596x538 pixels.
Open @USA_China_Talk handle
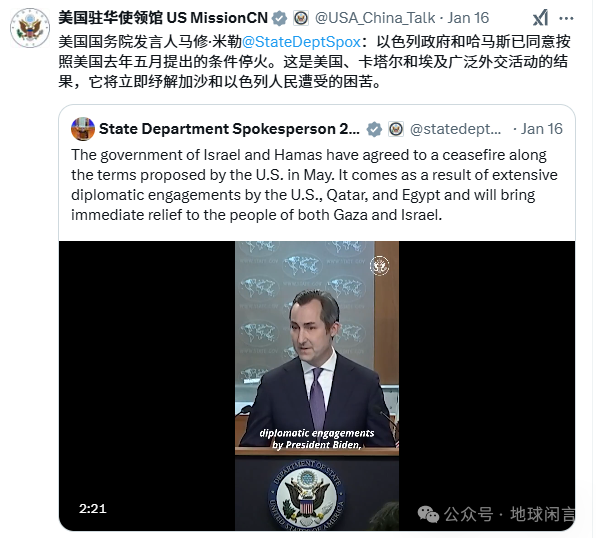[x=375, y=18]
